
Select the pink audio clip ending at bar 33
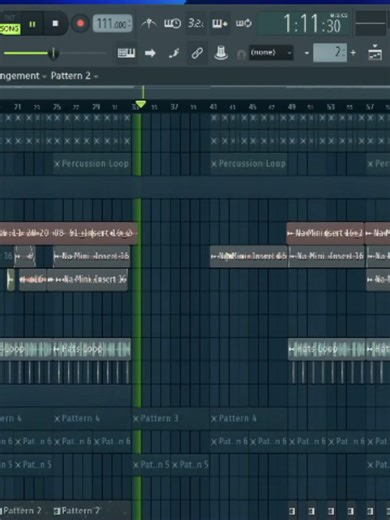68,233
